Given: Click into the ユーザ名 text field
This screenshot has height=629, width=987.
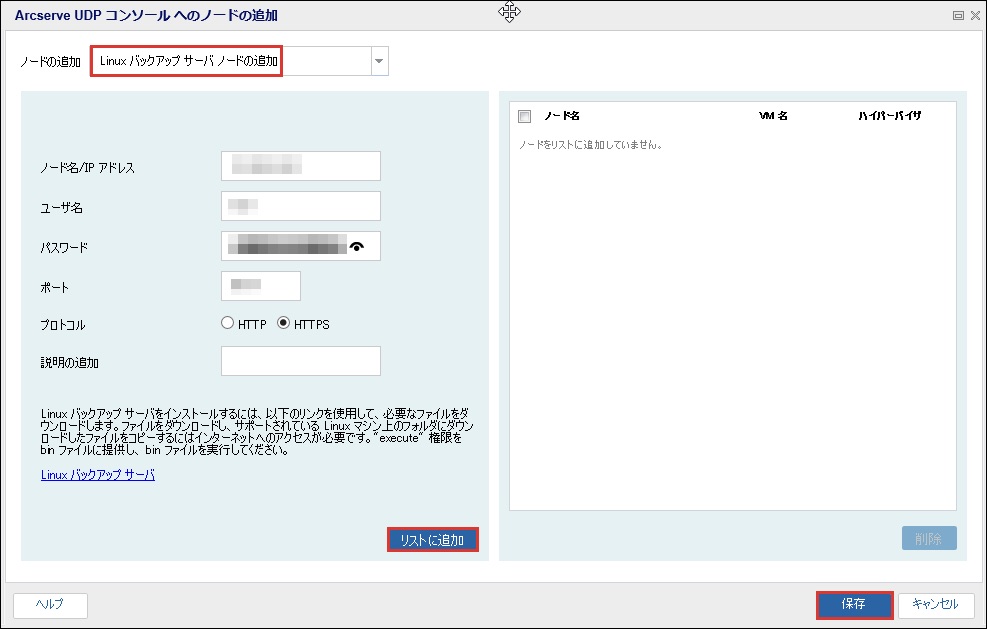Looking at the screenshot, I should click(x=300, y=206).
